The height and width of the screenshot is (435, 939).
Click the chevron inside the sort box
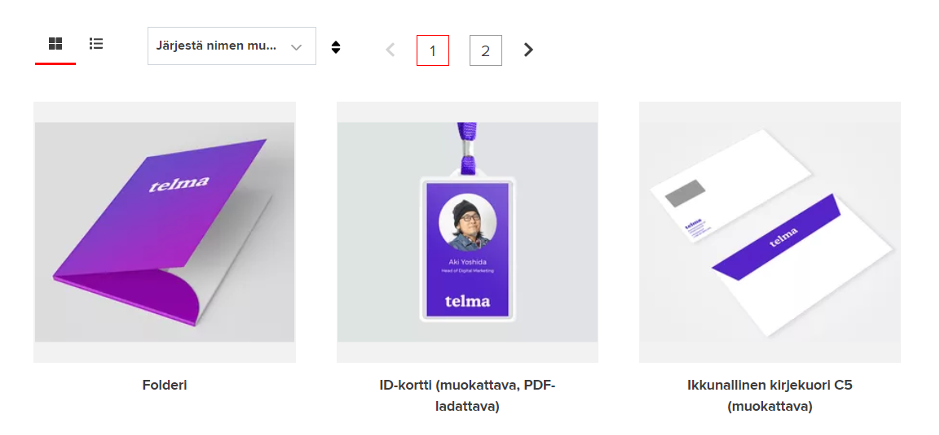(x=296, y=47)
